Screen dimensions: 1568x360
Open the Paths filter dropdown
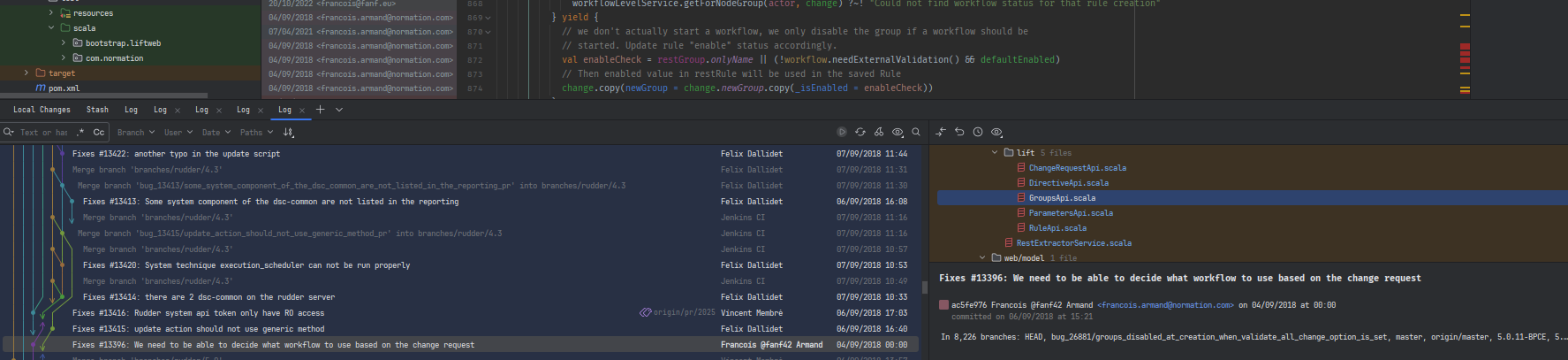click(x=257, y=133)
